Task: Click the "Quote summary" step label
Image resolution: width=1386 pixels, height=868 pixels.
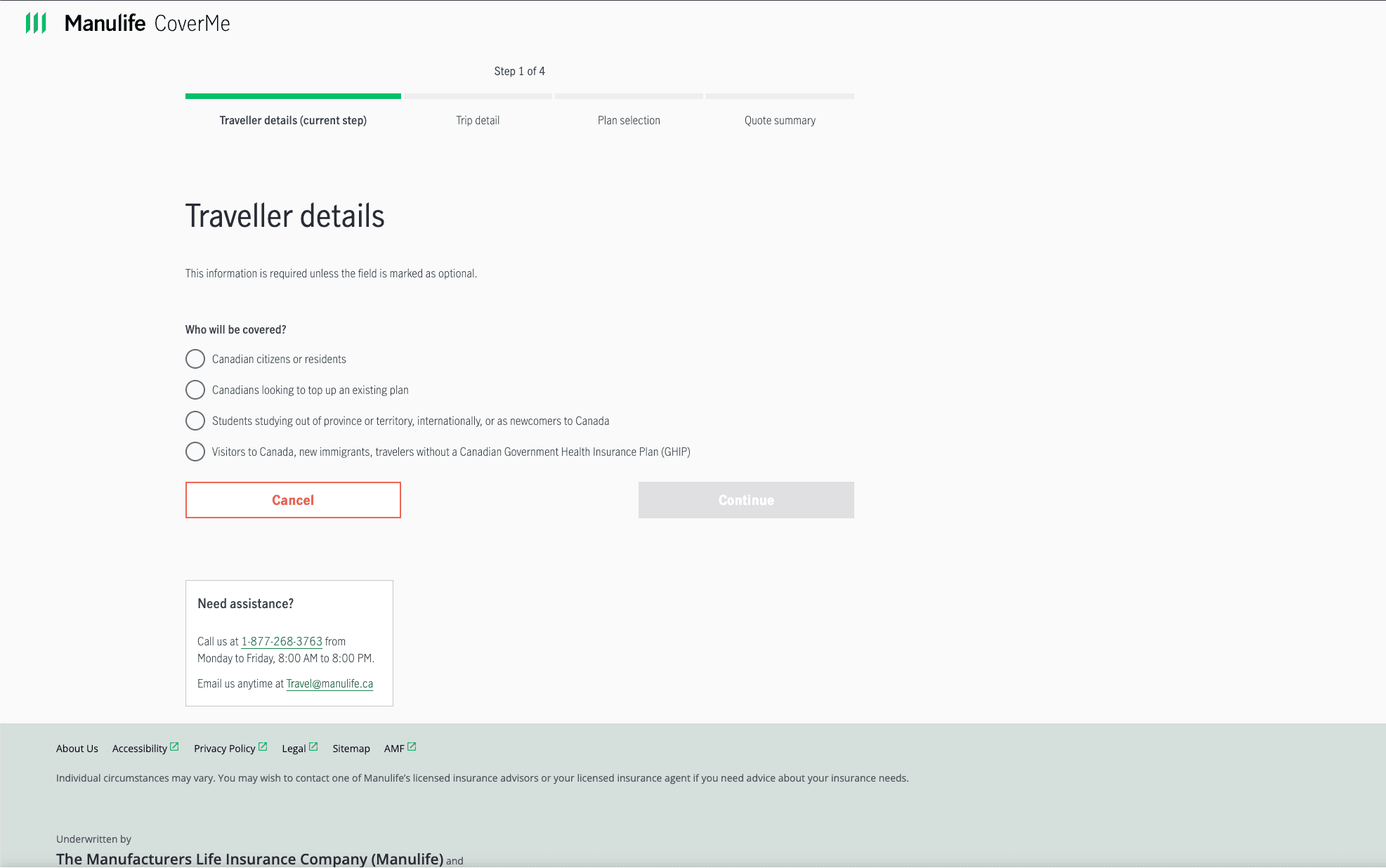Action: pyautogui.click(x=779, y=120)
